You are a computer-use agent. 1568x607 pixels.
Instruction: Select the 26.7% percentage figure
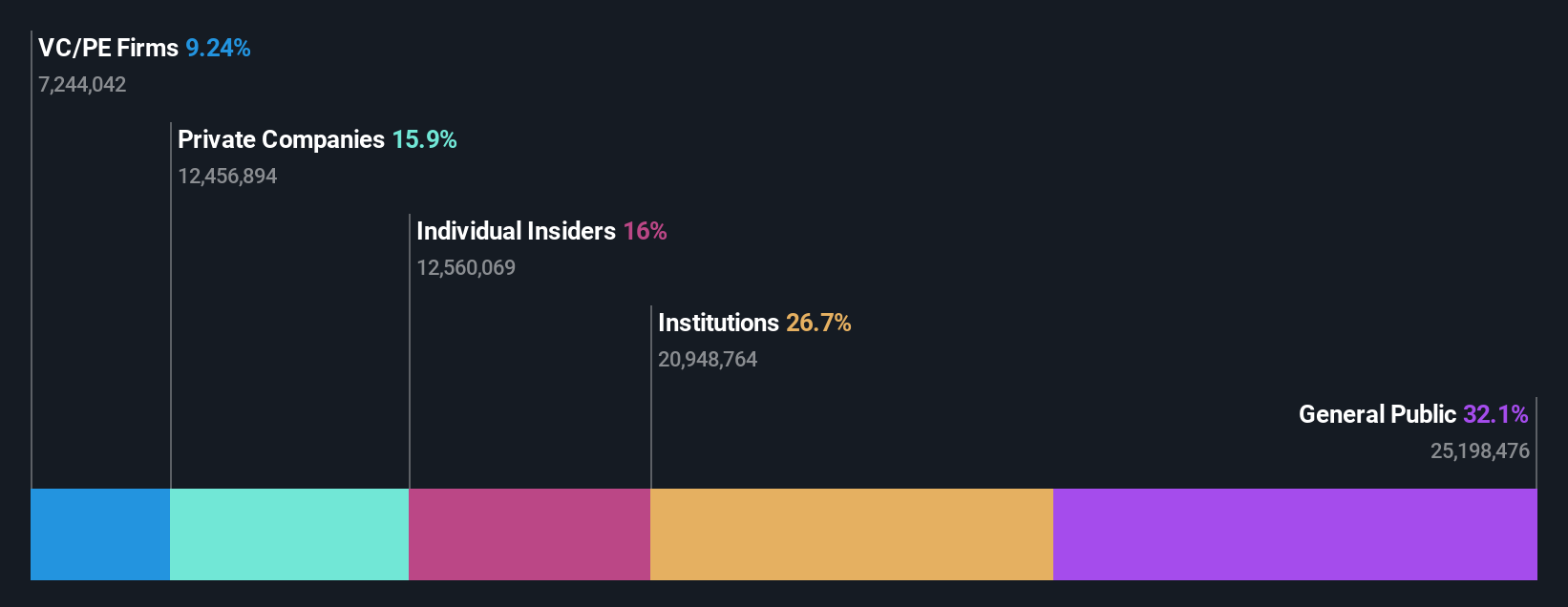pyautogui.click(x=818, y=323)
